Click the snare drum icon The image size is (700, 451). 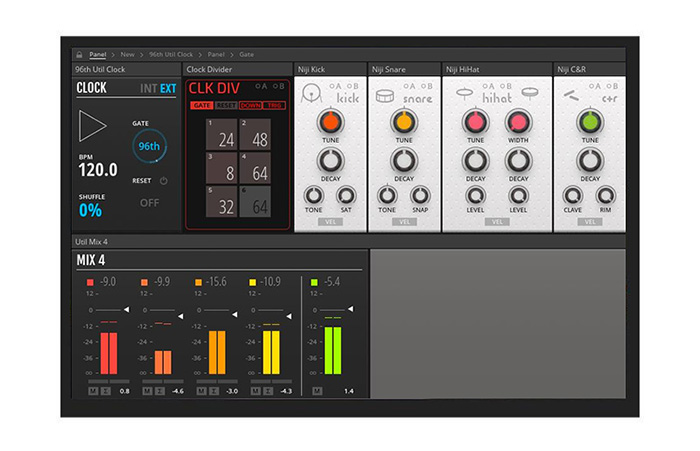coord(384,97)
